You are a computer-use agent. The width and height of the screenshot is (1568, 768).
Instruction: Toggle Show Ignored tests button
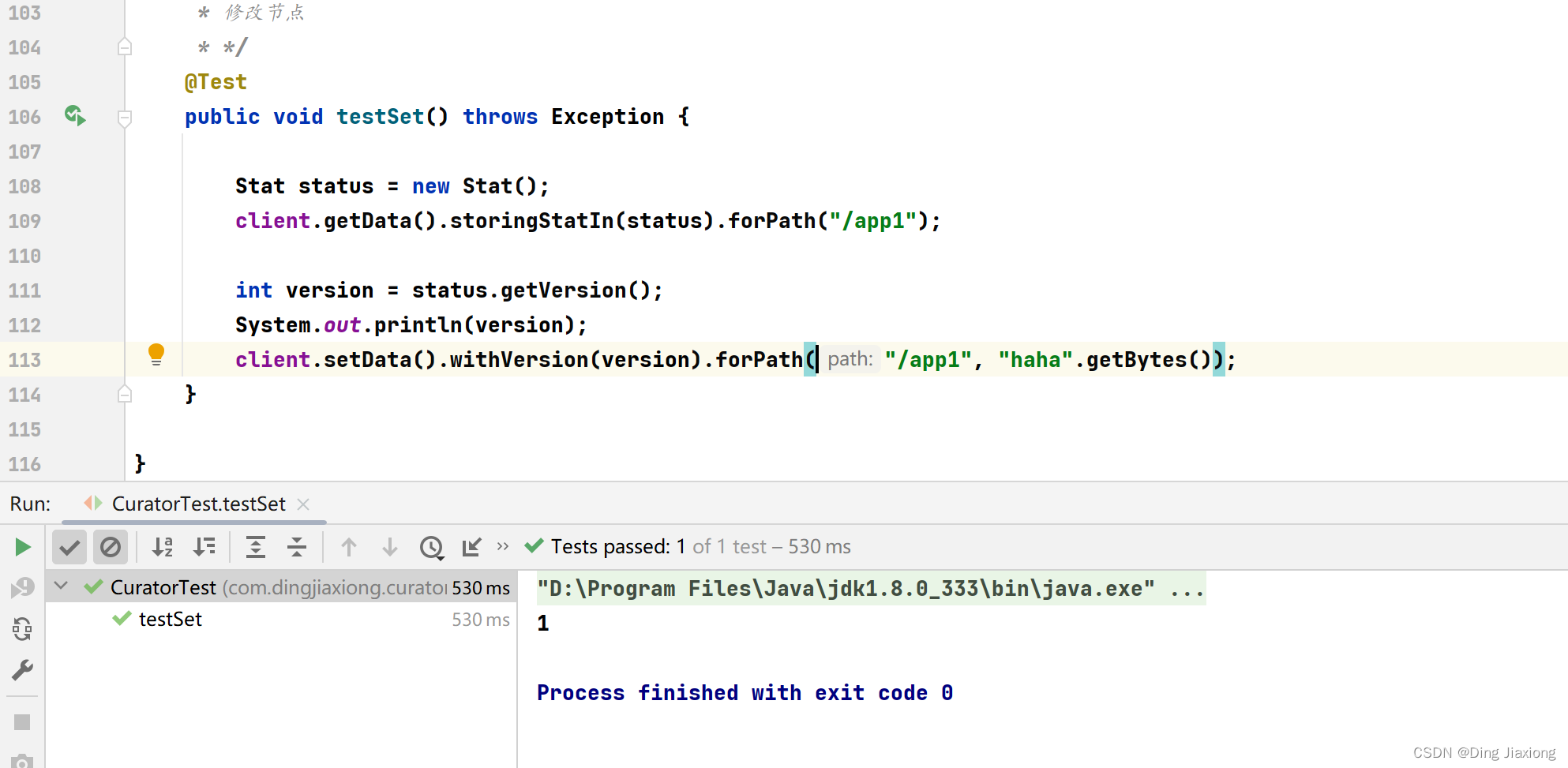pos(111,547)
